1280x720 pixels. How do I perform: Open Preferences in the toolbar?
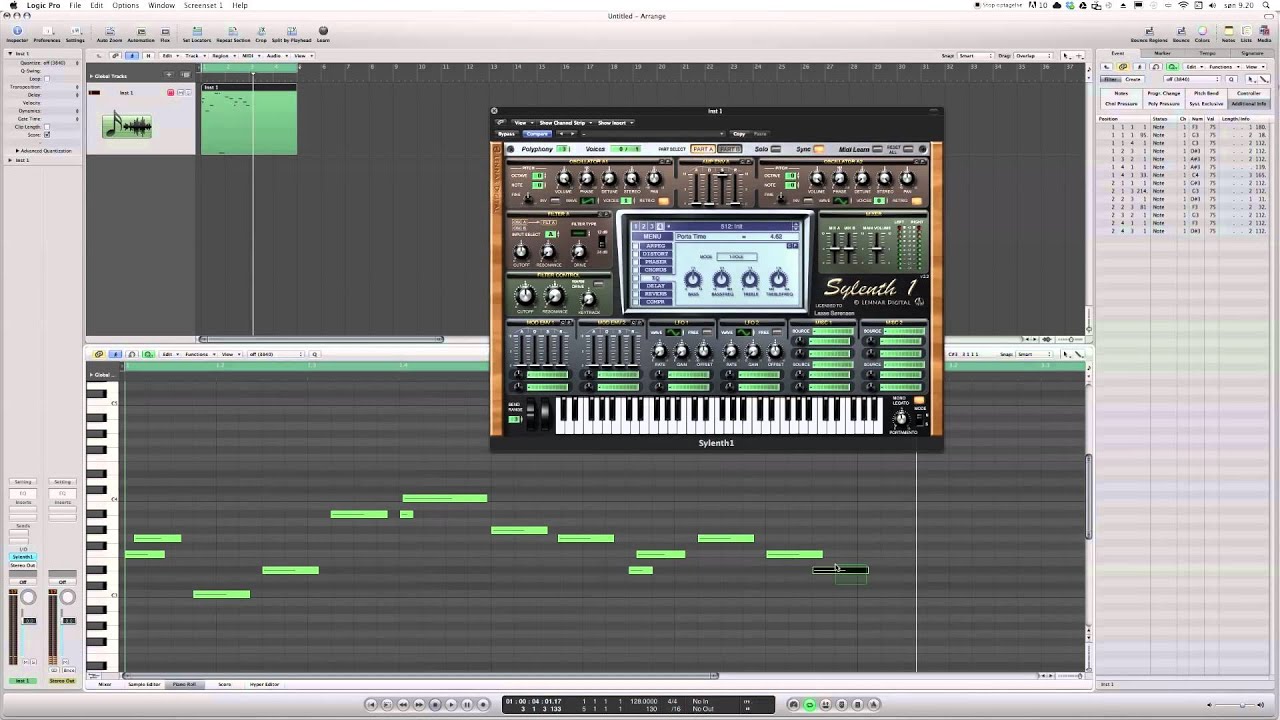coord(47,34)
